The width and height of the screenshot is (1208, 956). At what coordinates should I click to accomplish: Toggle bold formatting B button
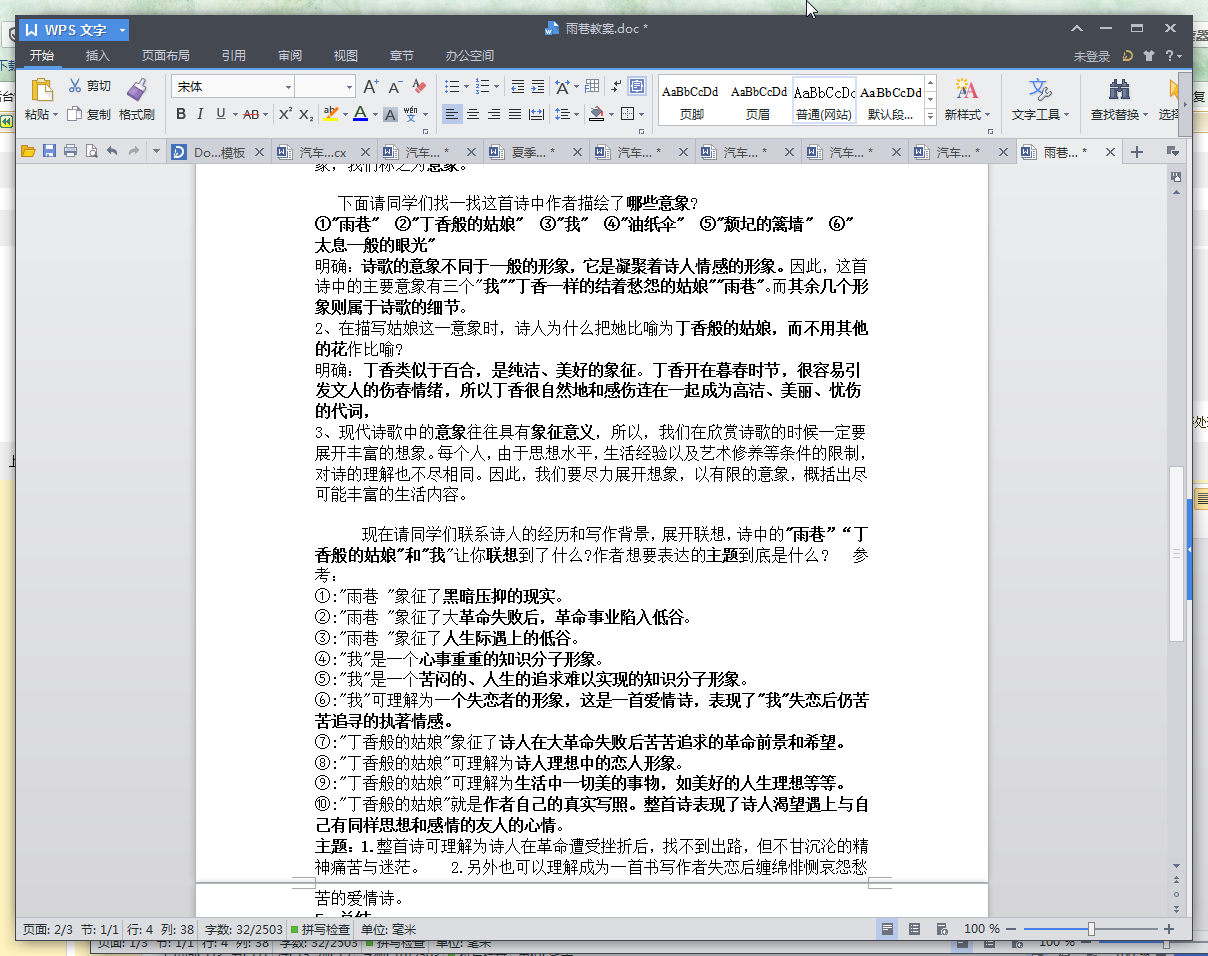(181, 114)
